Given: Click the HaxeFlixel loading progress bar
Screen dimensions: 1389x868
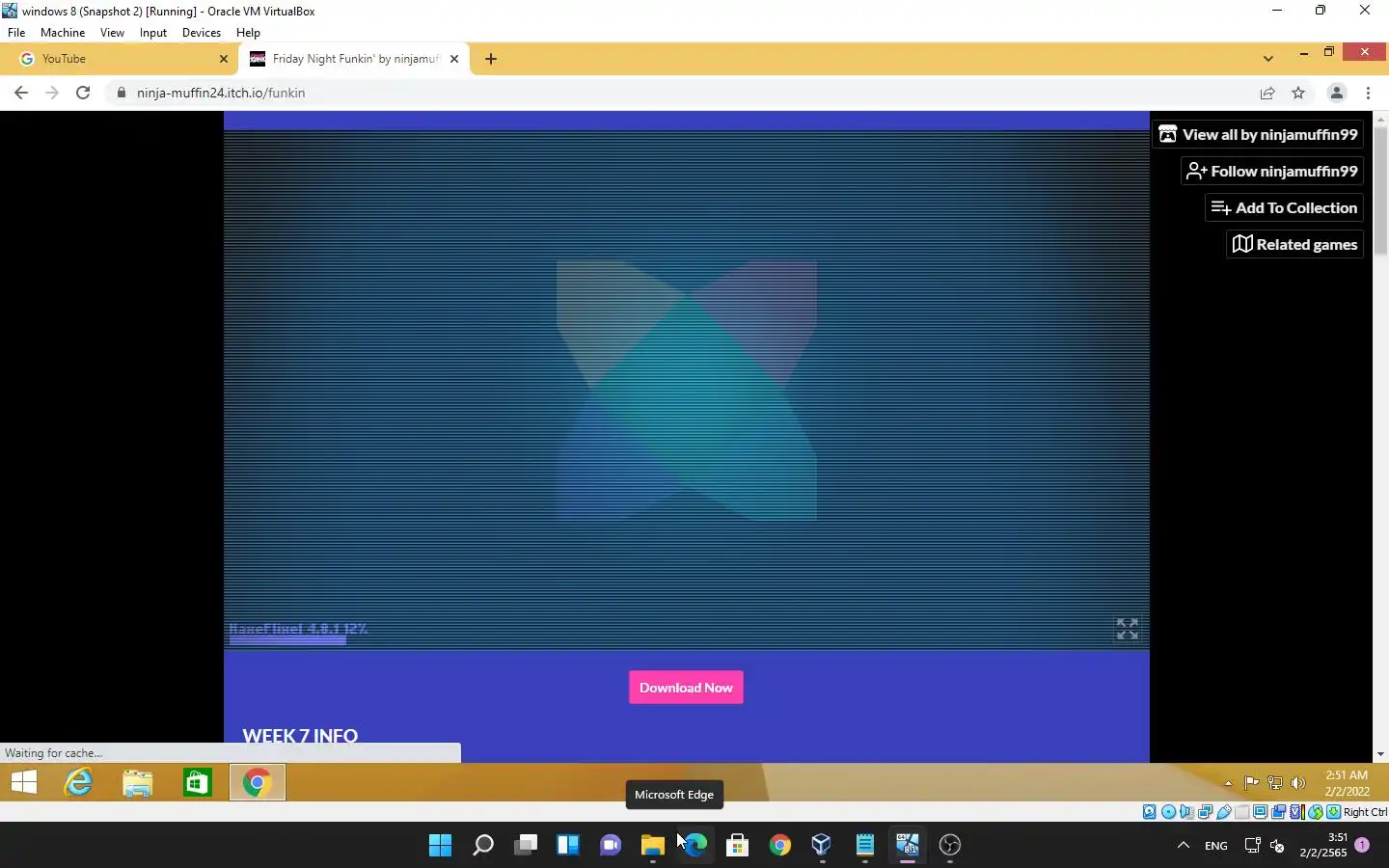Looking at the screenshot, I should tap(287, 639).
